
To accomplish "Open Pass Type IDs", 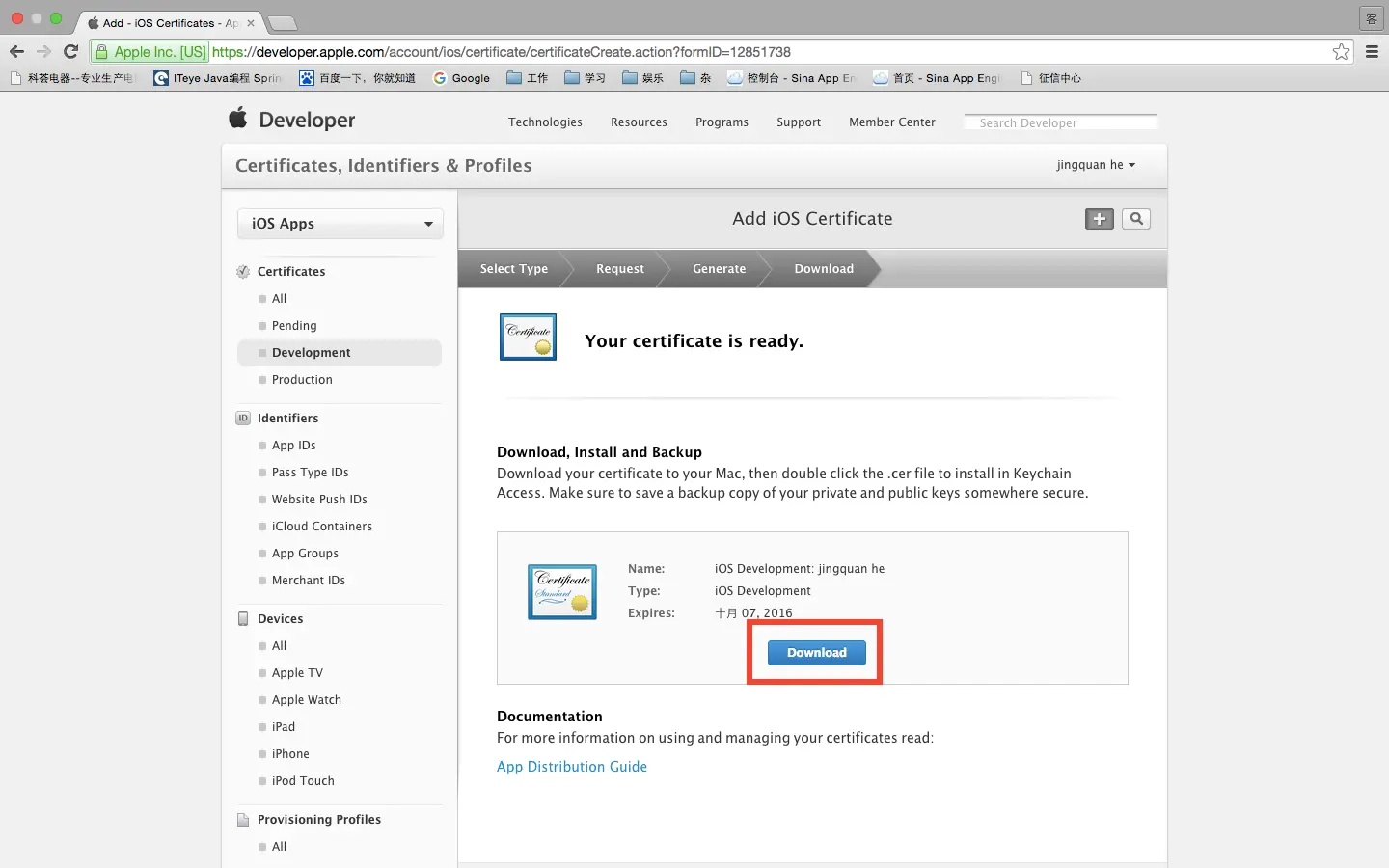I will click(311, 473).
